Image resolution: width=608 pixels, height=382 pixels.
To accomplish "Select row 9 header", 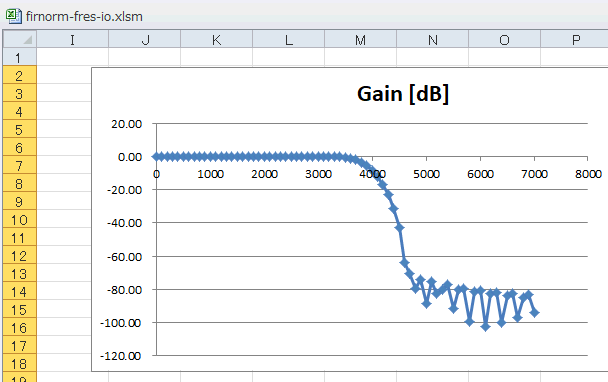I will pos(19,201).
